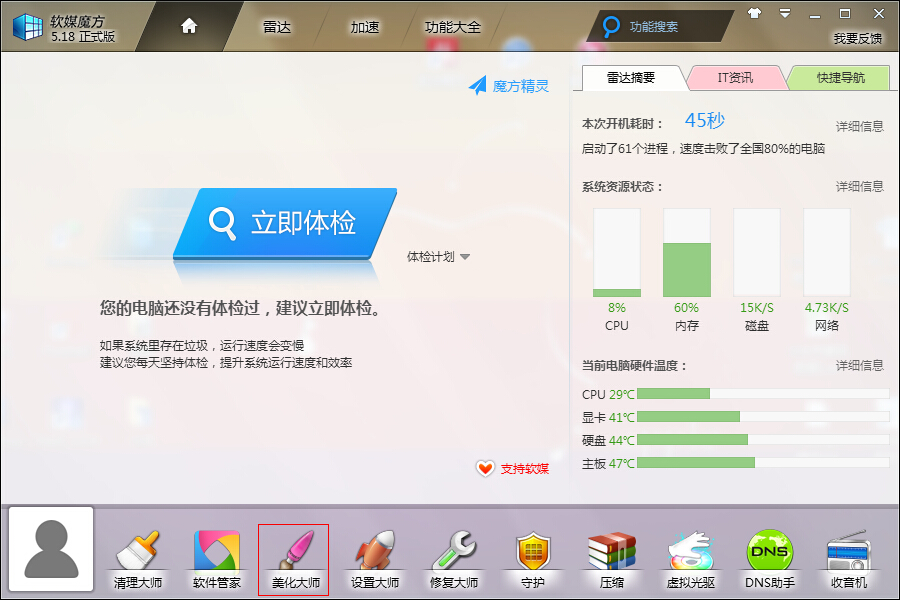Click the user avatar thumbnail
This screenshot has width=900, height=600.
point(50,549)
